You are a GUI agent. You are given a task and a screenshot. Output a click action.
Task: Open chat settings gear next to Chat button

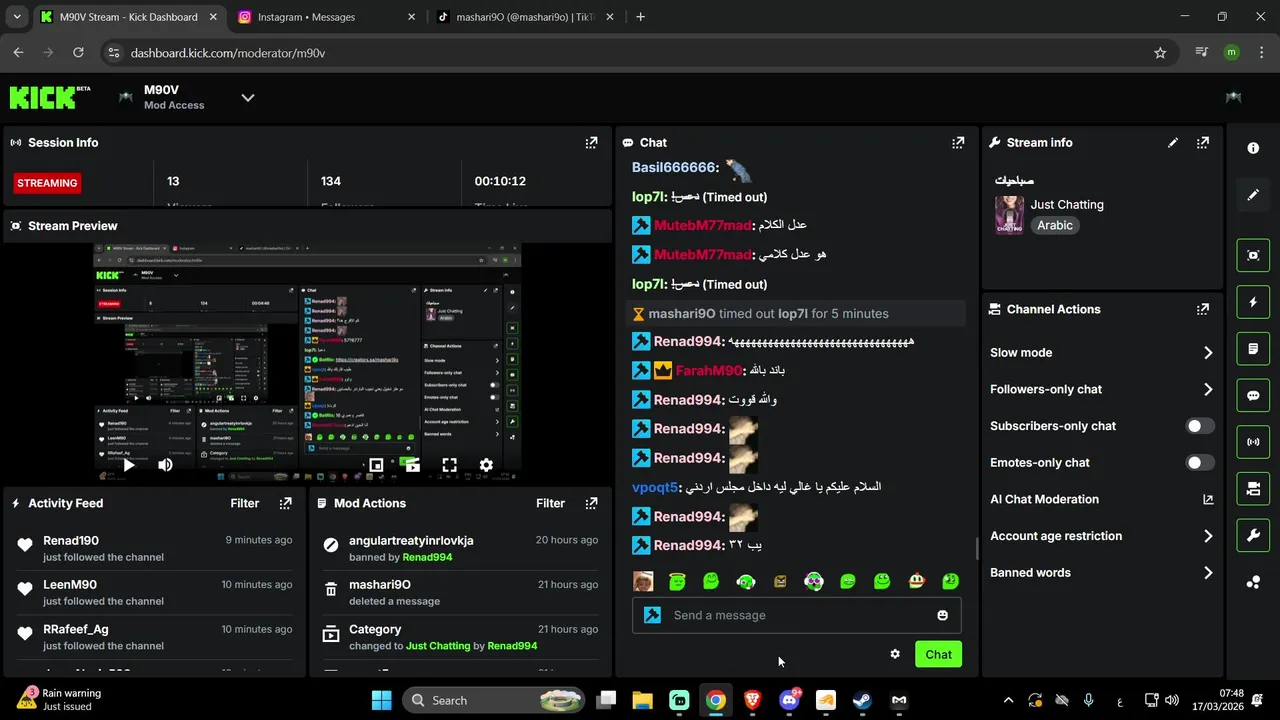click(x=895, y=654)
